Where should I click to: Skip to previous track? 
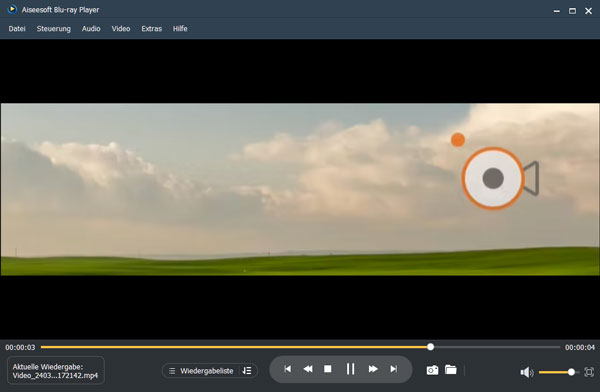tap(288, 369)
